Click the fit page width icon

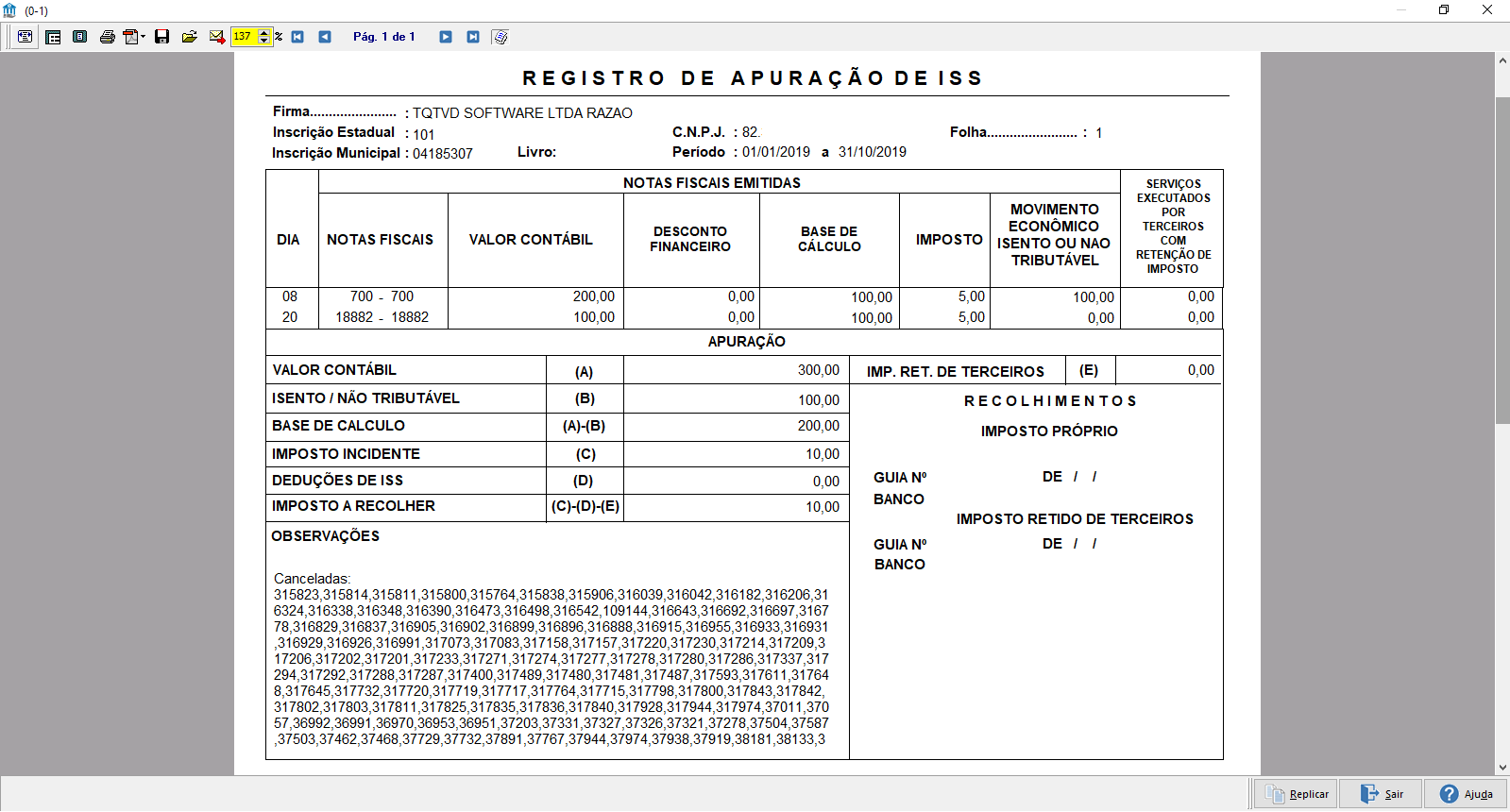pos(25,37)
